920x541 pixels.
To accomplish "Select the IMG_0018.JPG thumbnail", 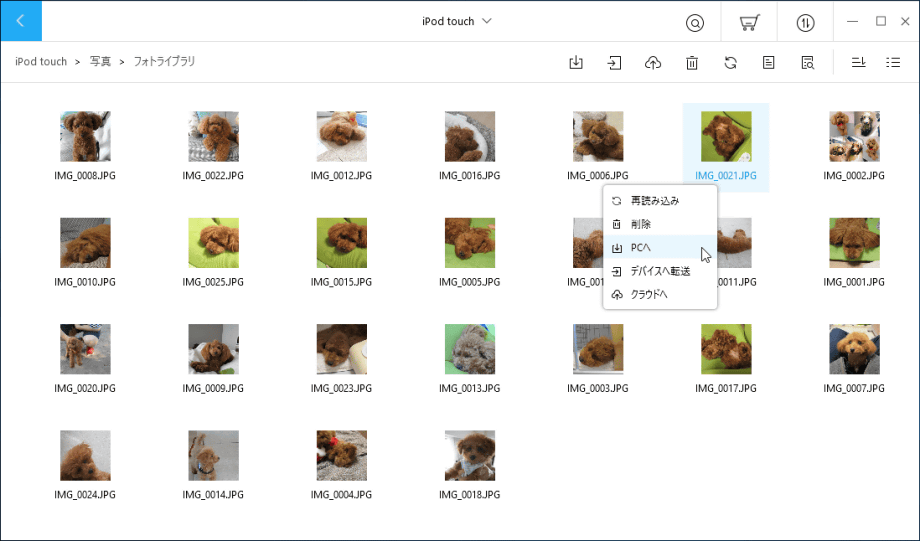I will [469, 456].
